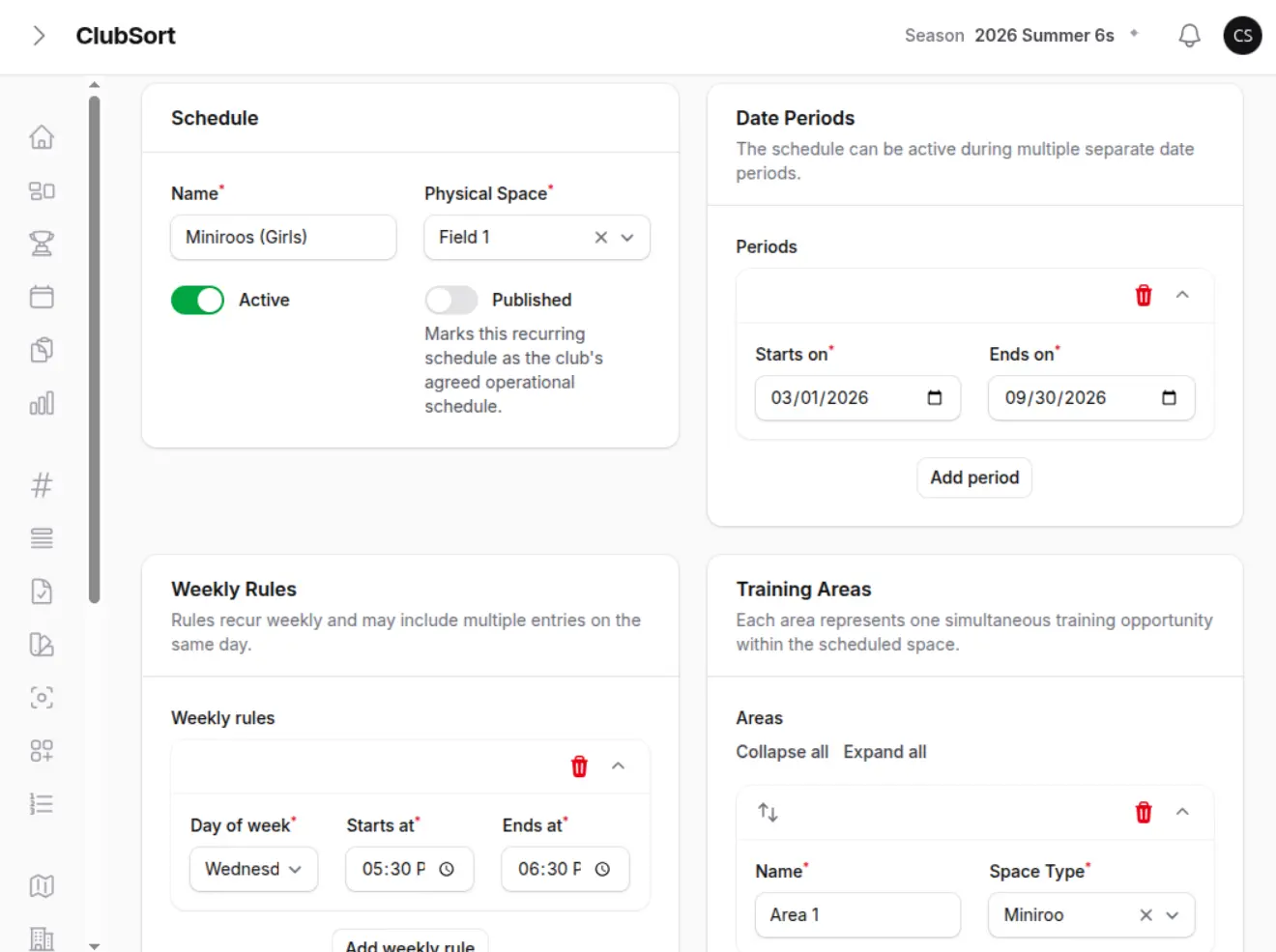1276x952 pixels.
Task: Reorder the training area using arrows icon
Action: click(768, 813)
